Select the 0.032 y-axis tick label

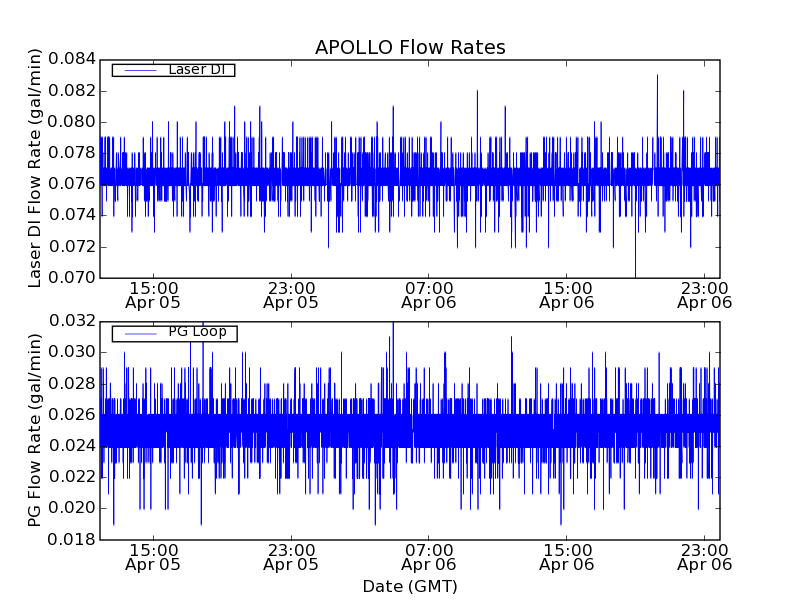[72, 321]
